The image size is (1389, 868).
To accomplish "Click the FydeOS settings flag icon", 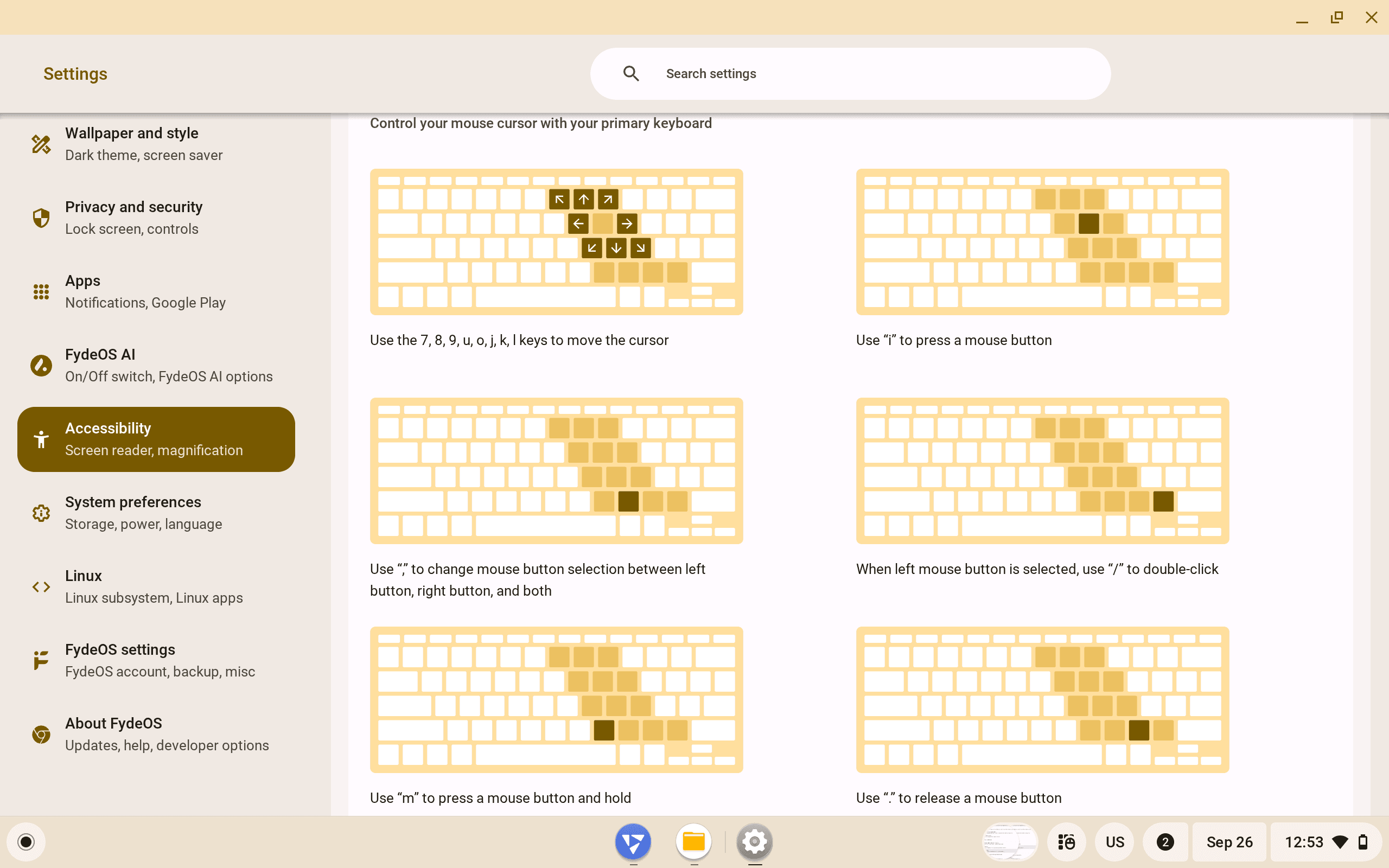I will (41, 660).
